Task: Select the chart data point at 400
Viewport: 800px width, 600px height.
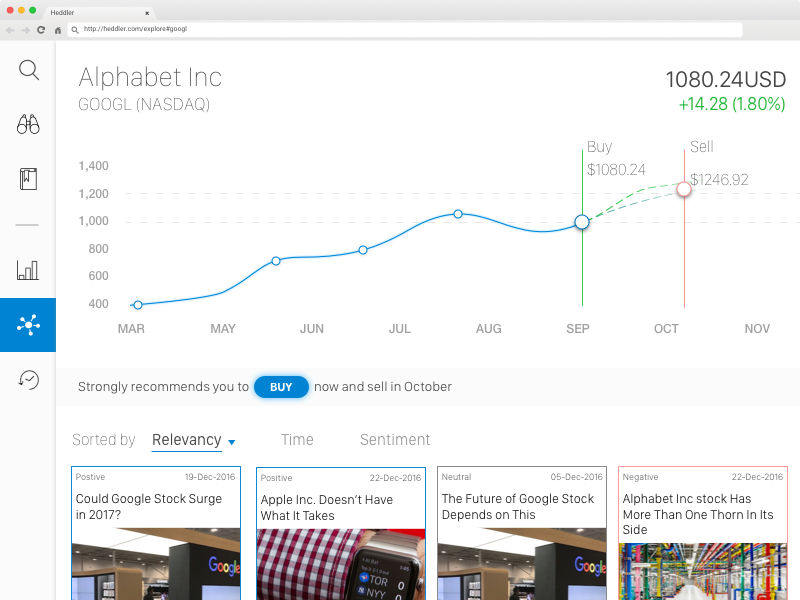Action: coord(138,305)
